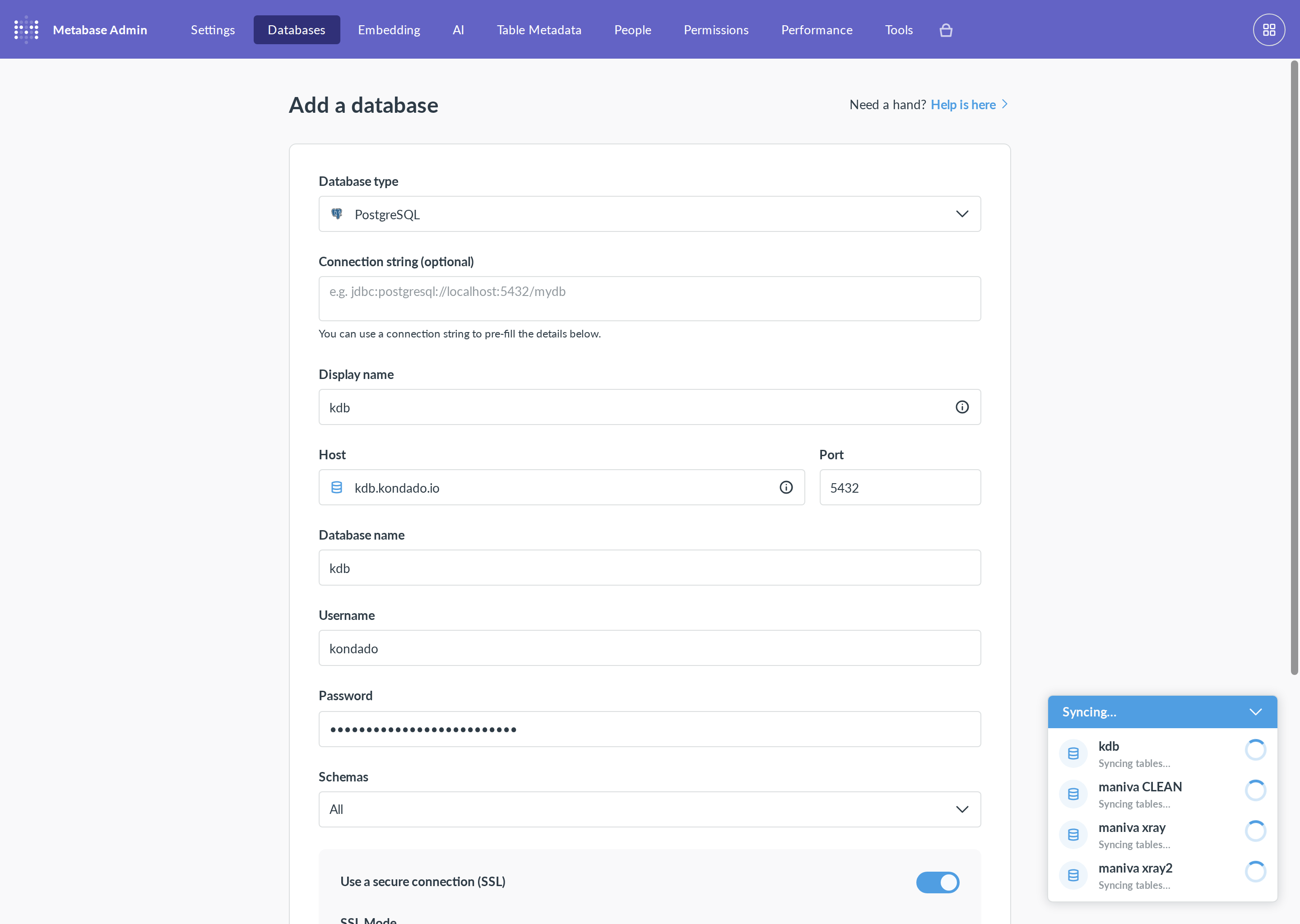Click the connection string pre-fill hint text
The image size is (1300, 924).
[x=460, y=333]
